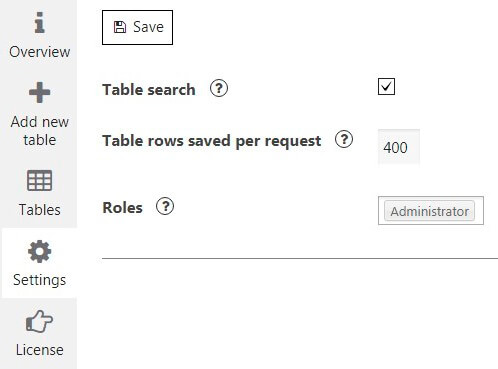Open the Overview info icon

click(x=39, y=22)
